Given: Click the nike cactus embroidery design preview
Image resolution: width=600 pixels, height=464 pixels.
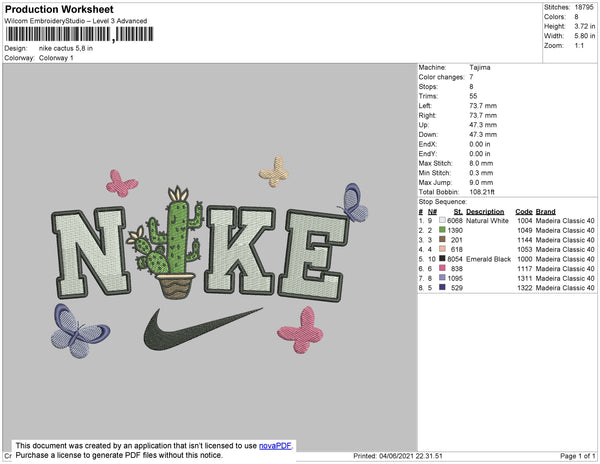Looking at the screenshot, I should [x=210, y=258].
